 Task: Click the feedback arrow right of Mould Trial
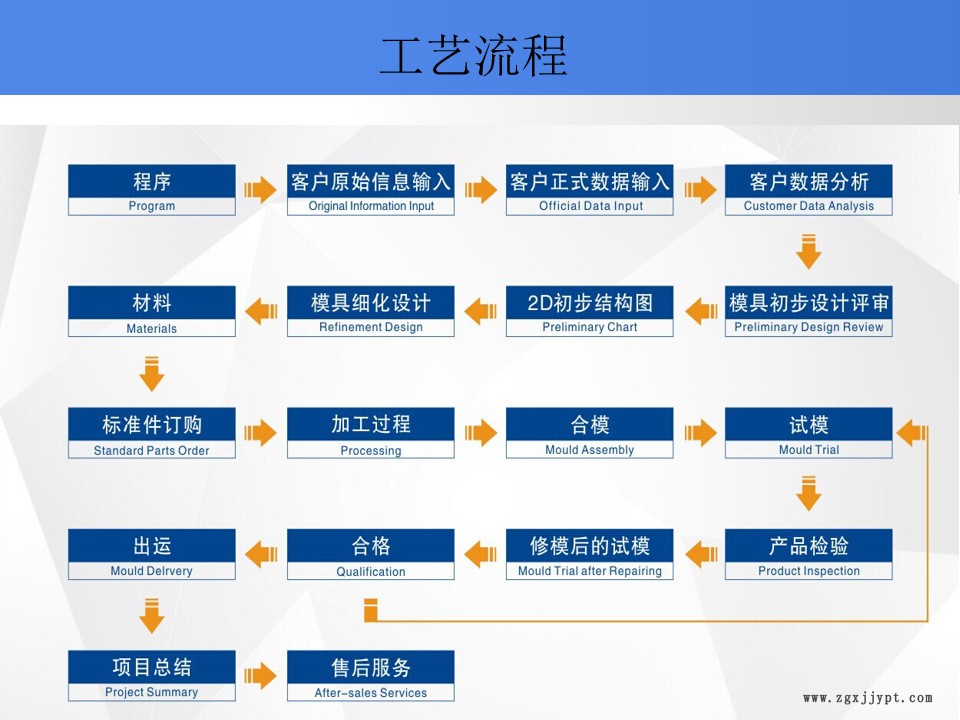[911, 433]
